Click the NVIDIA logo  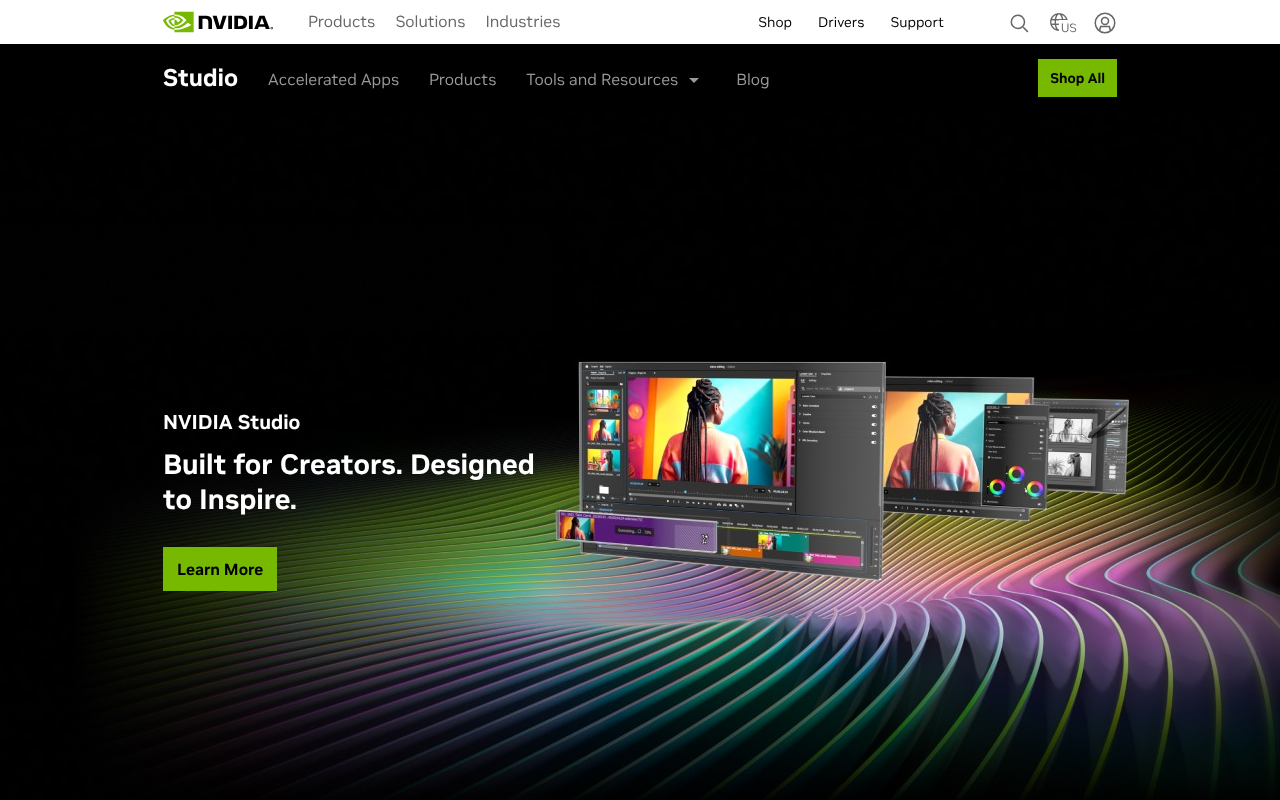click(216, 21)
